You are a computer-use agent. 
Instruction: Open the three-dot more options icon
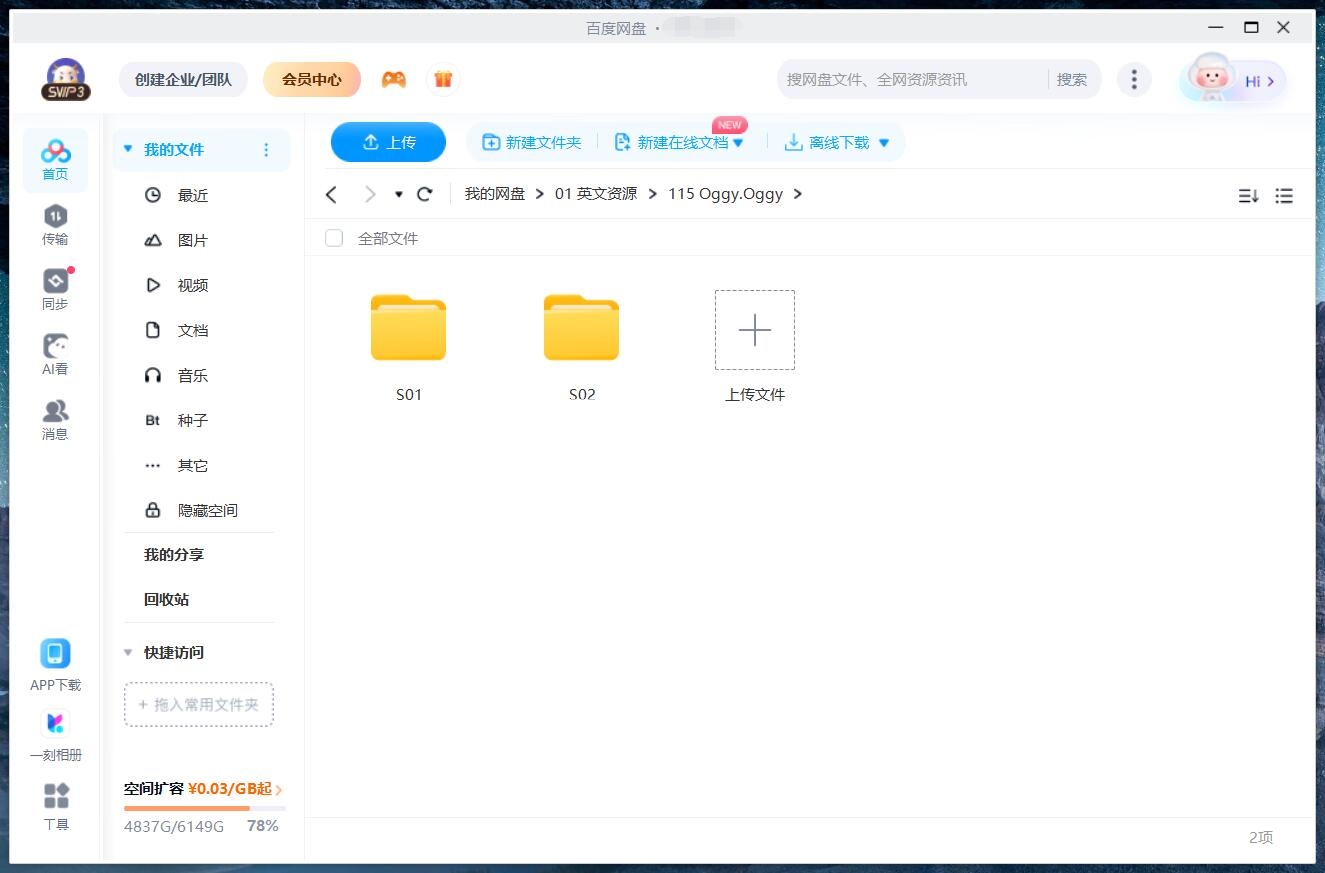pyautogui.click(x=1134, y=78)
